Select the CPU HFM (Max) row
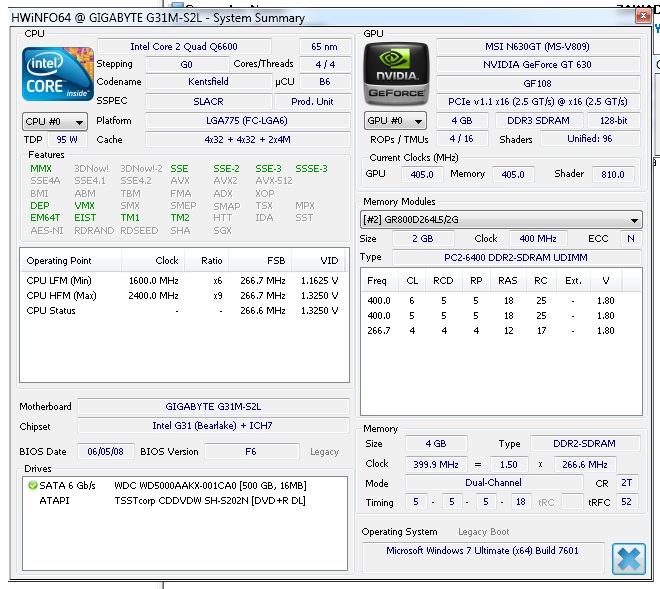The width and height of the screenshot is (660, 589). pos(182,296)
